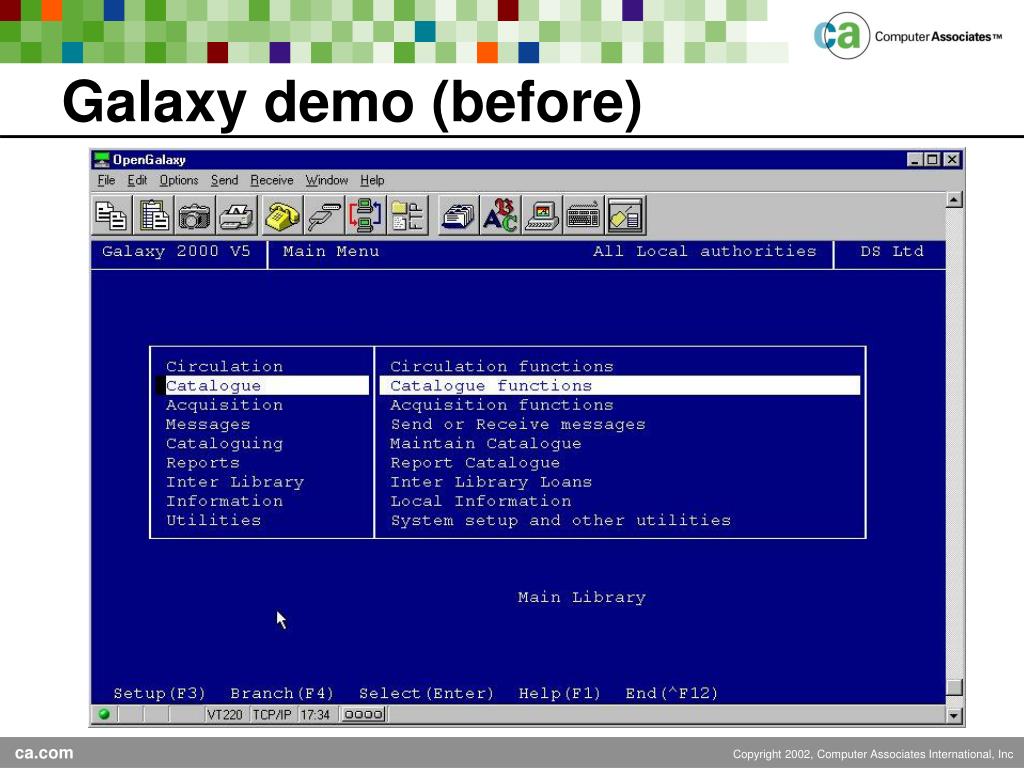The image size is (1024, 768).
Task: Select Messages in the main menu list
Action: point(208,424)
